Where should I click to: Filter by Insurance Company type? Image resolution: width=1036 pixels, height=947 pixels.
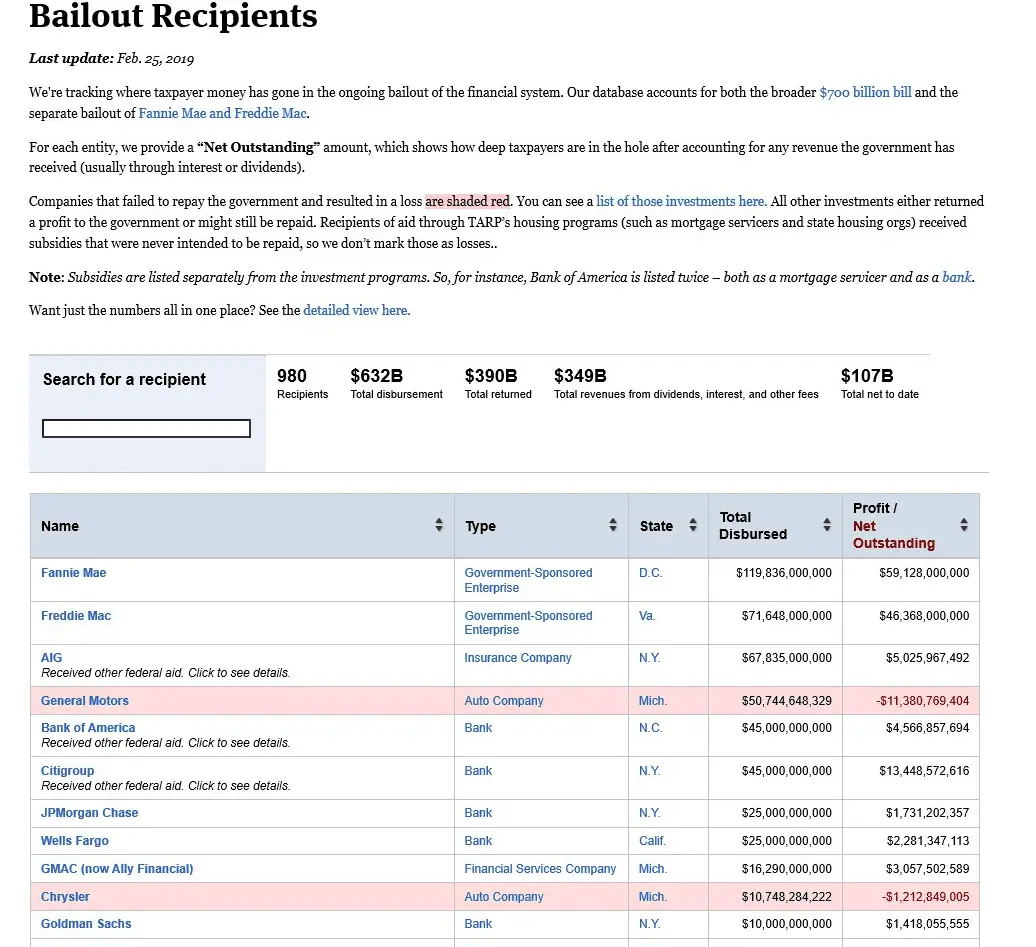tap(517, 658)
